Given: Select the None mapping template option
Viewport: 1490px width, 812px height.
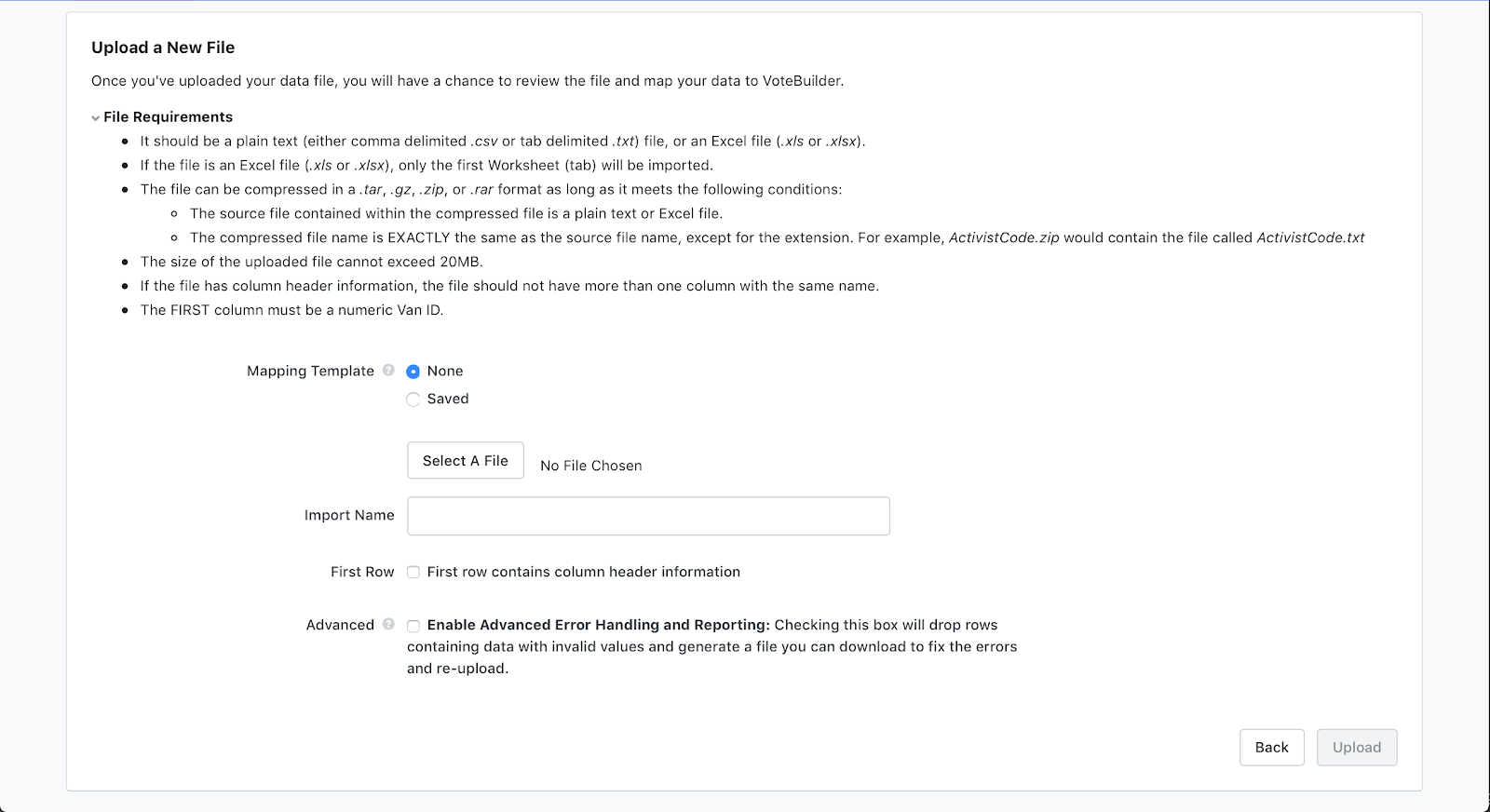Looking at the screenshot, I should [x=413, y=372].
